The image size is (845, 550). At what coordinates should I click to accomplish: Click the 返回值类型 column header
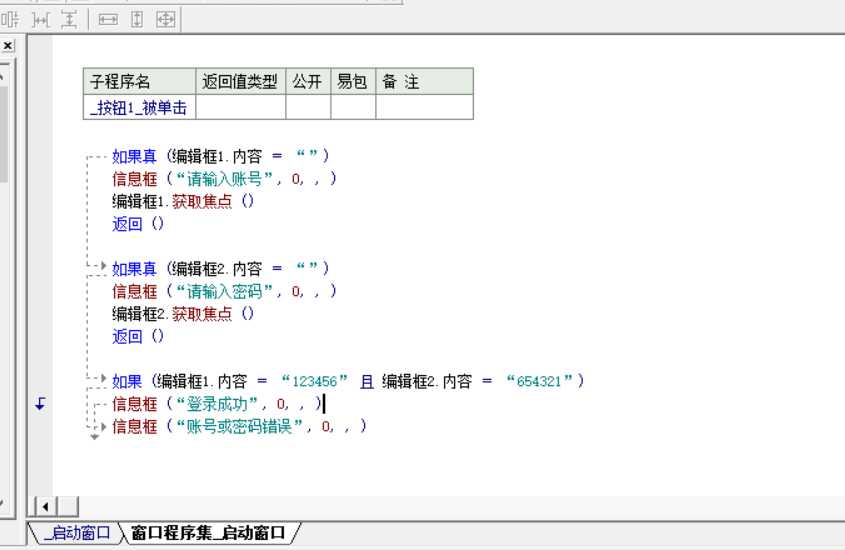240,81
